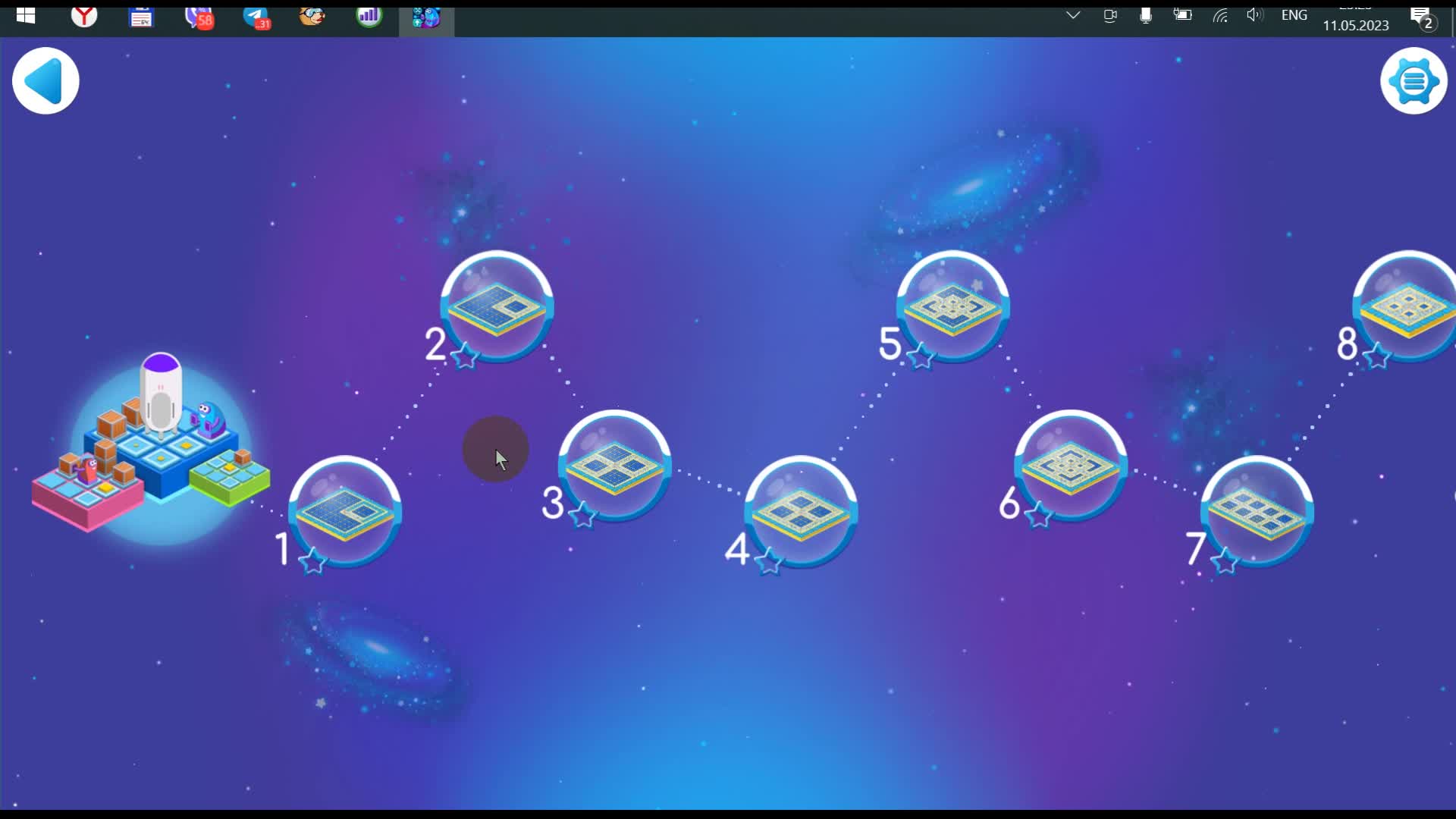Select level 8 bubble

pos(1407,306)
